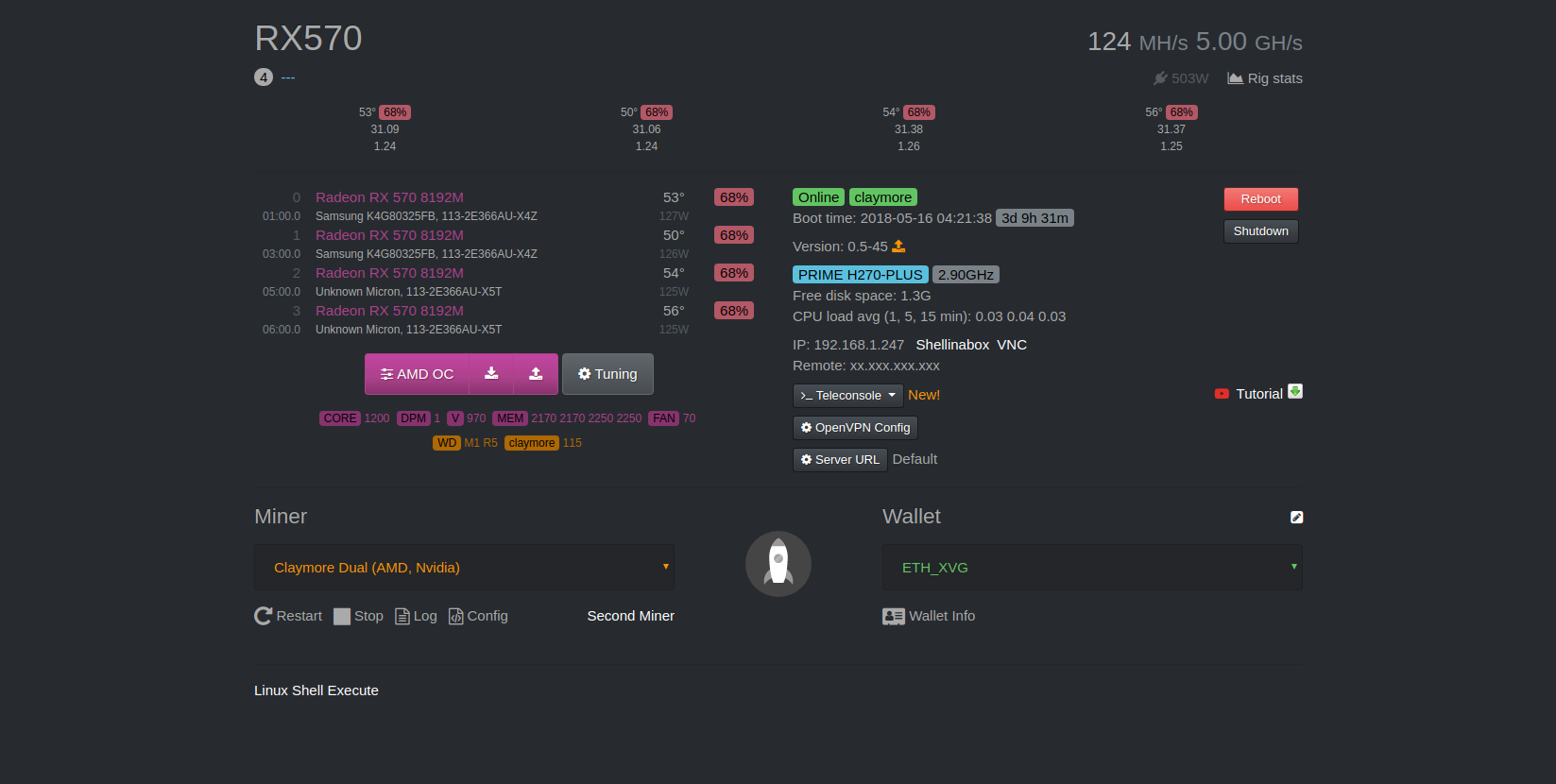
Task: Click the wallet edit icon
Action: coord(1296,517)
